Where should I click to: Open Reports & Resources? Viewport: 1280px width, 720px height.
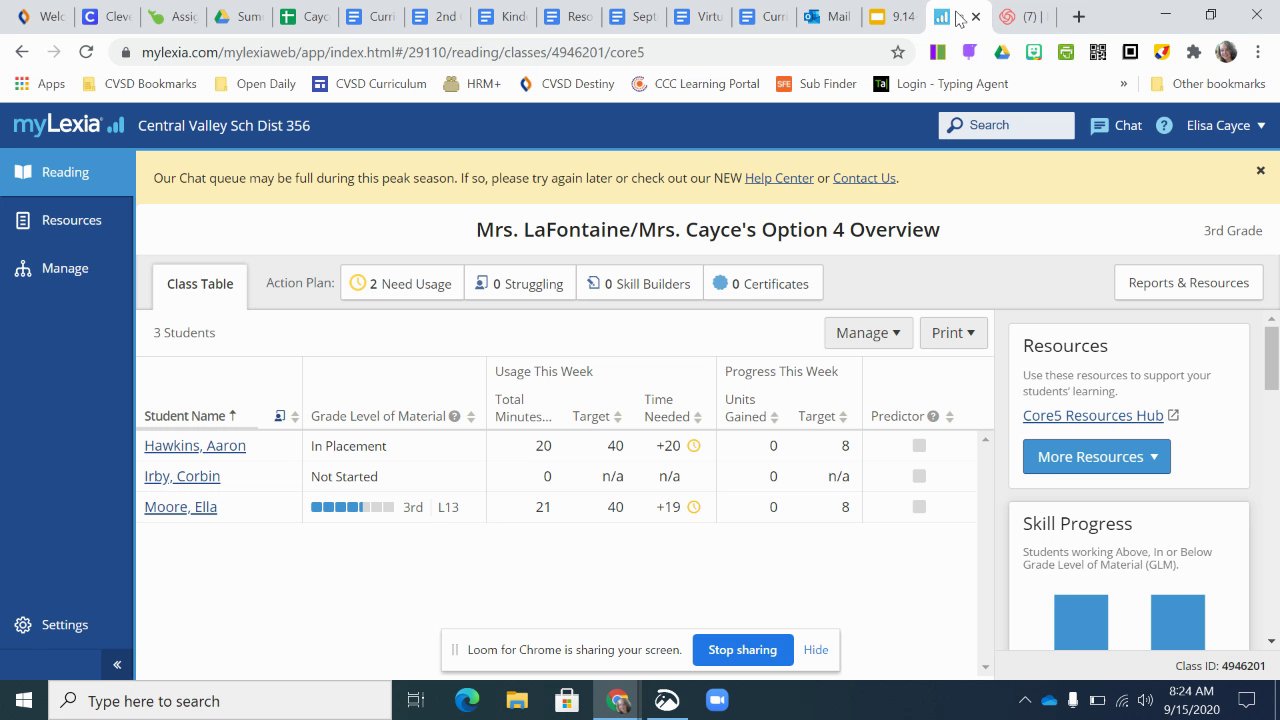[x=1189, y=283]
